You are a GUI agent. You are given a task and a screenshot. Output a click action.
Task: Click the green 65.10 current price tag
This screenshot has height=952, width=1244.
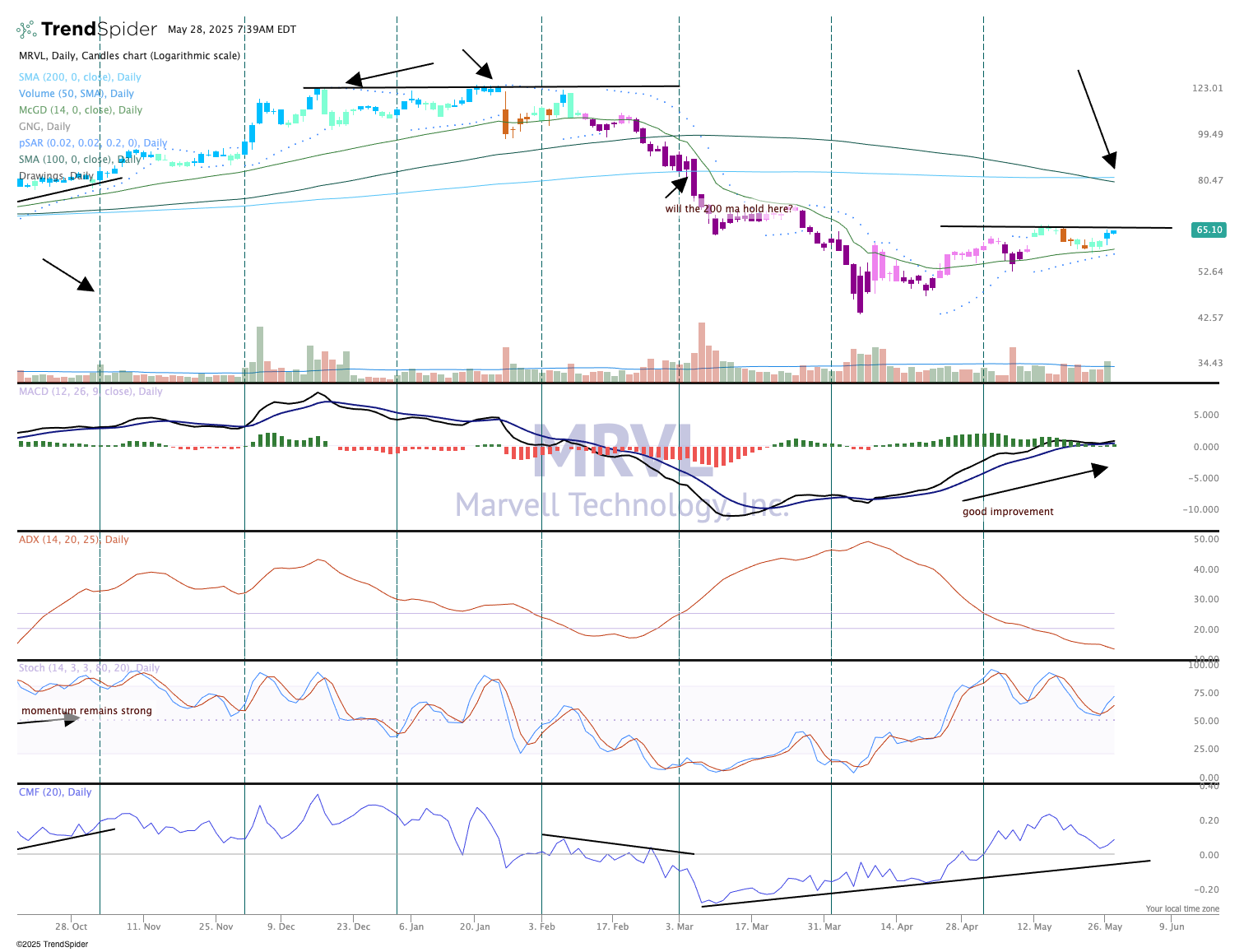(1208, 230)
